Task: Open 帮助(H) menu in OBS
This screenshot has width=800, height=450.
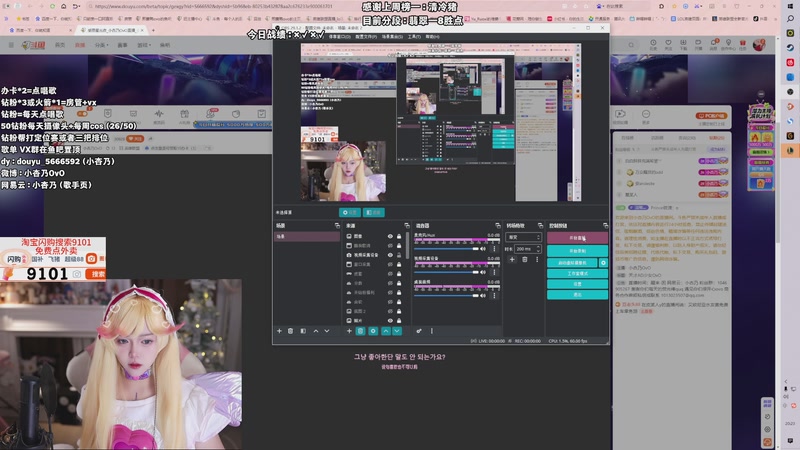Action: 433,37
